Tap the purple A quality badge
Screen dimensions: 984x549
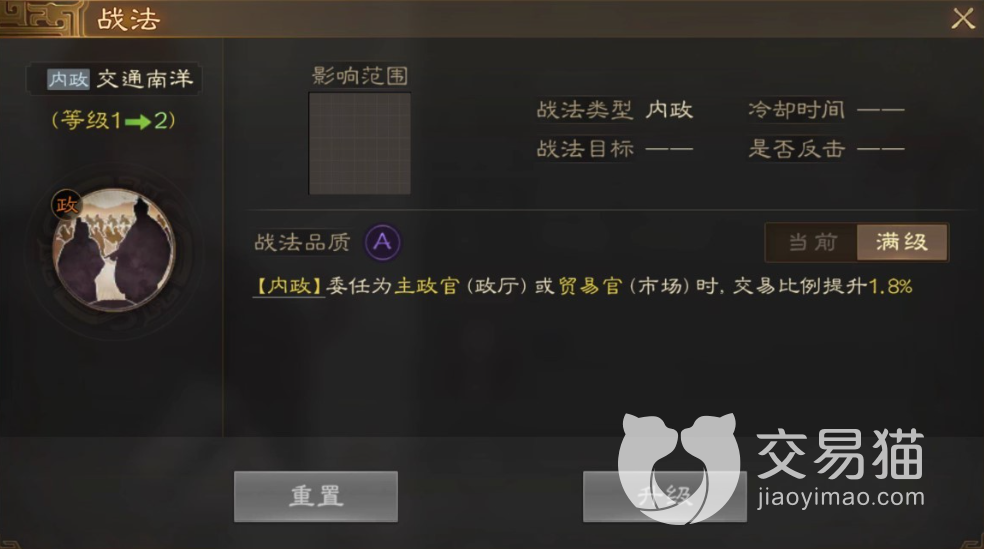pos(382,242)
